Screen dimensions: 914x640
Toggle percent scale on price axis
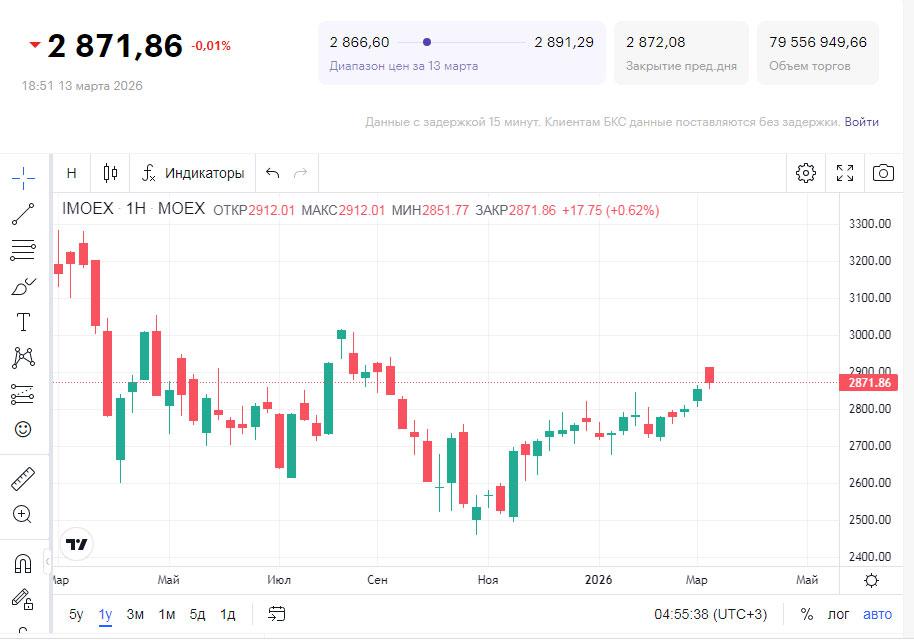(x=806, y=614)
